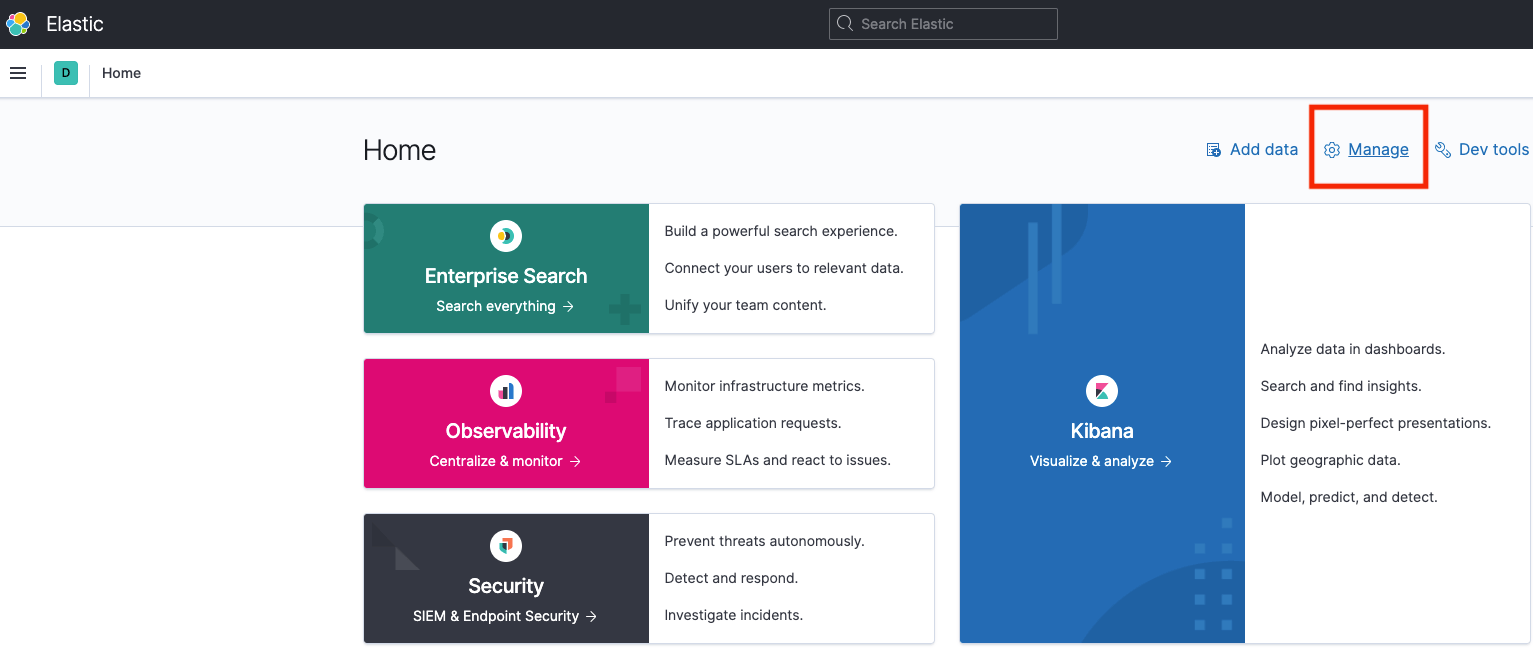Open Observability title
1533x664 pixels.
(506, 431)
